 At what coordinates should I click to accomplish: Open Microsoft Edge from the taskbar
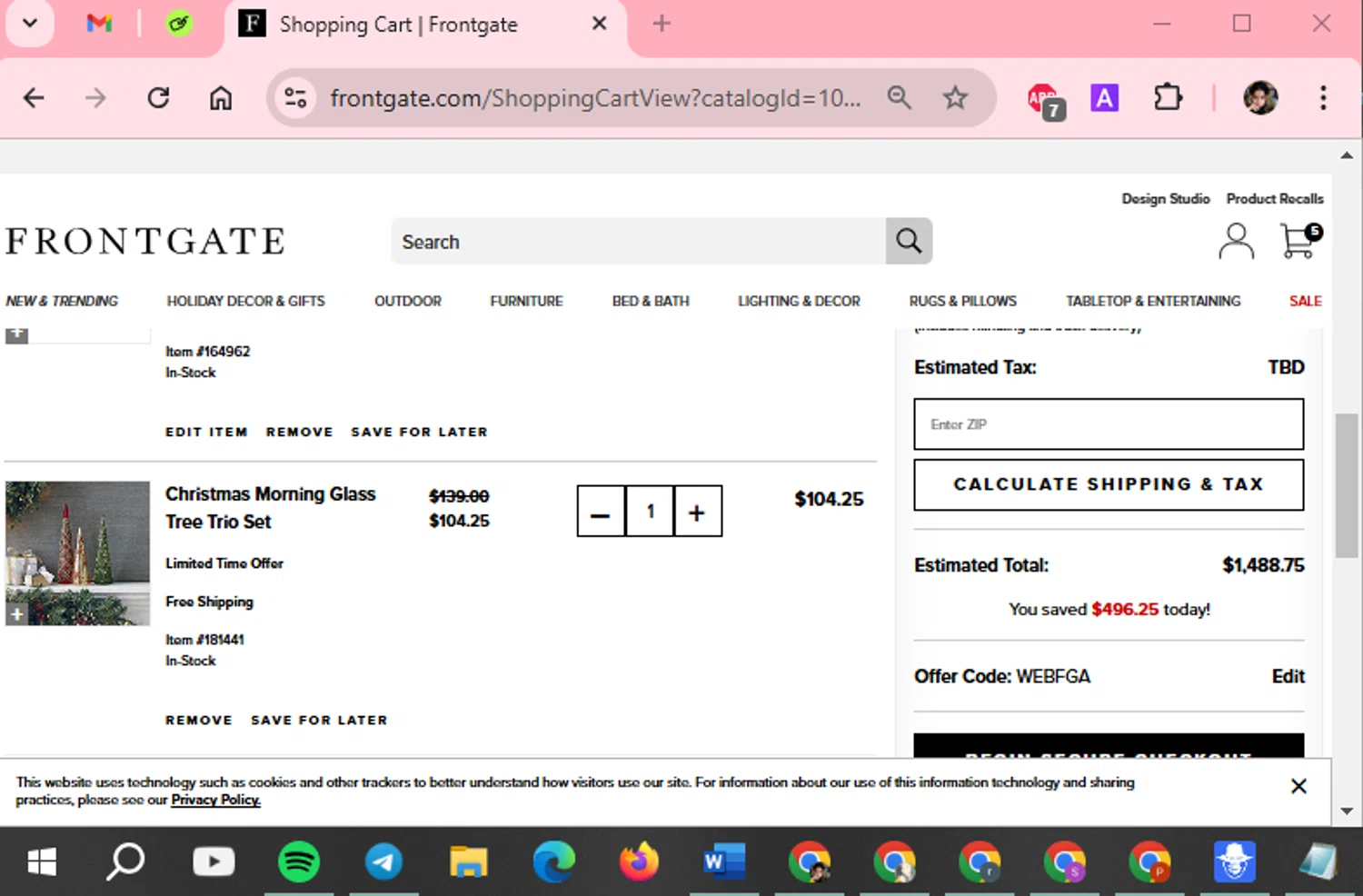pos(553,861)
